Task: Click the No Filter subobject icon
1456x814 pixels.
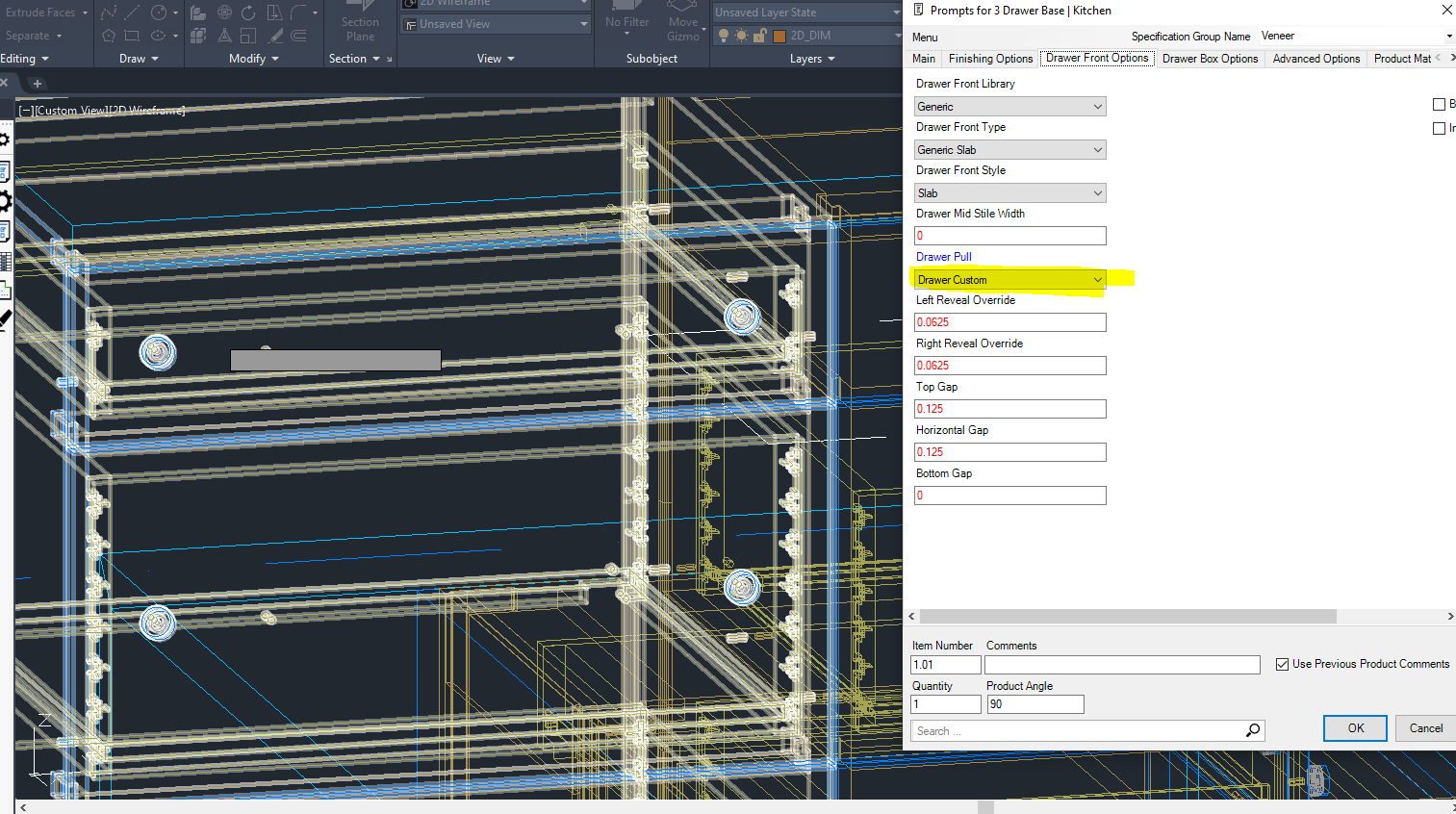Action: point(626,21)
